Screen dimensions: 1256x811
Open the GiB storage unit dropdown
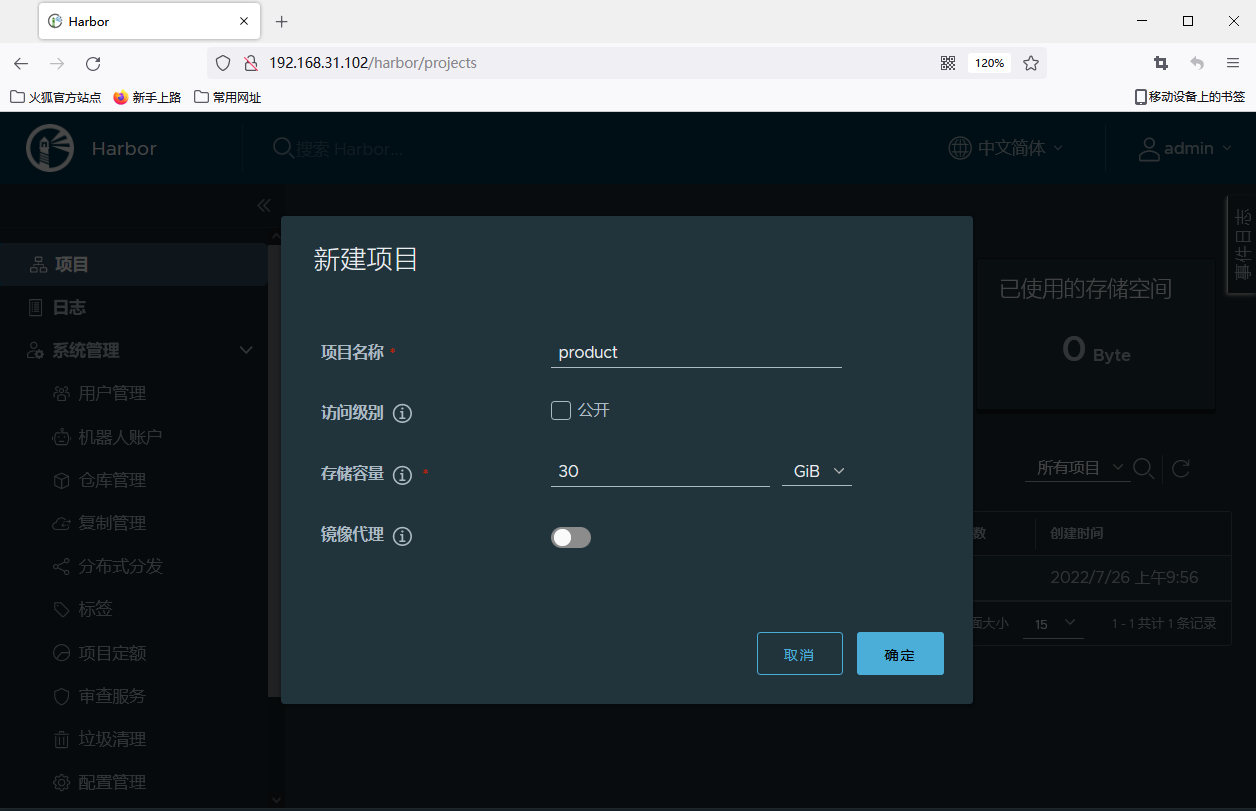[x=817, y=471]
